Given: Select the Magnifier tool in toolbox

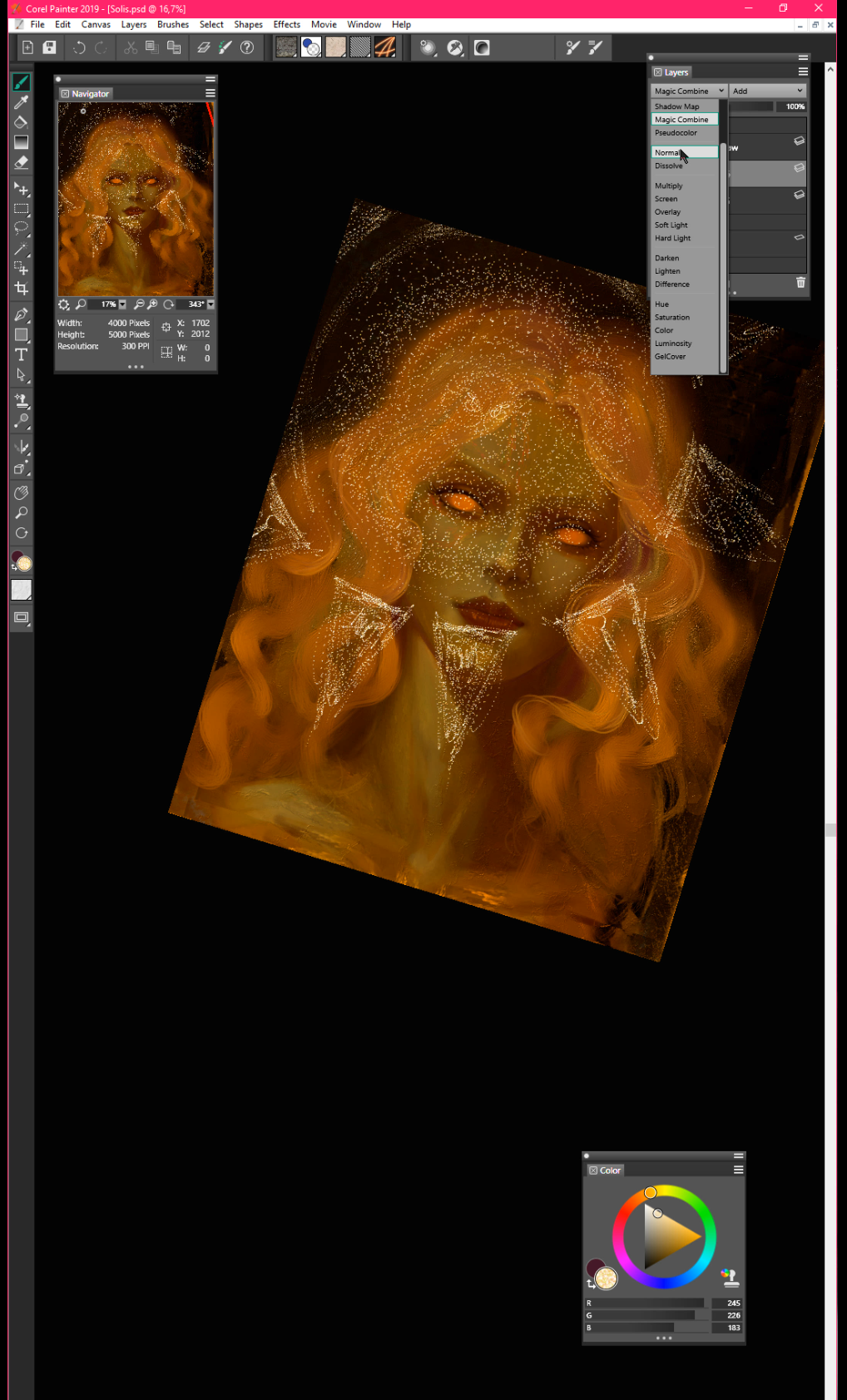Looking at the screenshot, I should (x=22, y=512).
